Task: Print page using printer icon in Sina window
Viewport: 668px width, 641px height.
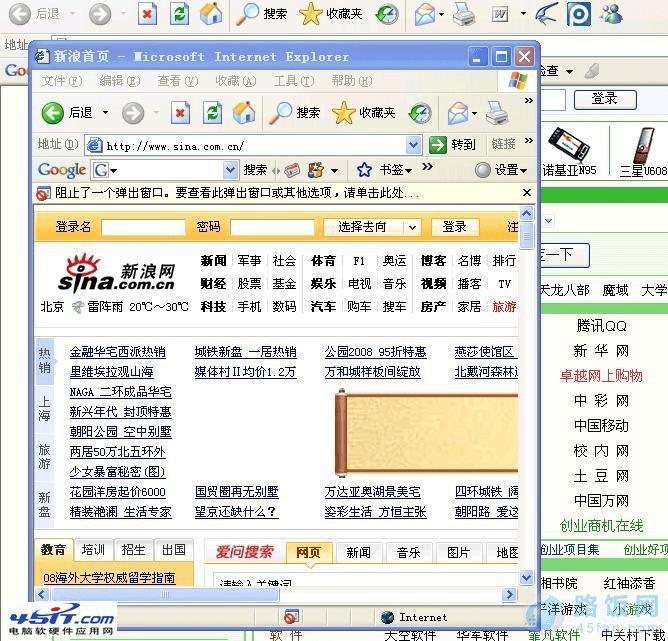Action: 497,113
